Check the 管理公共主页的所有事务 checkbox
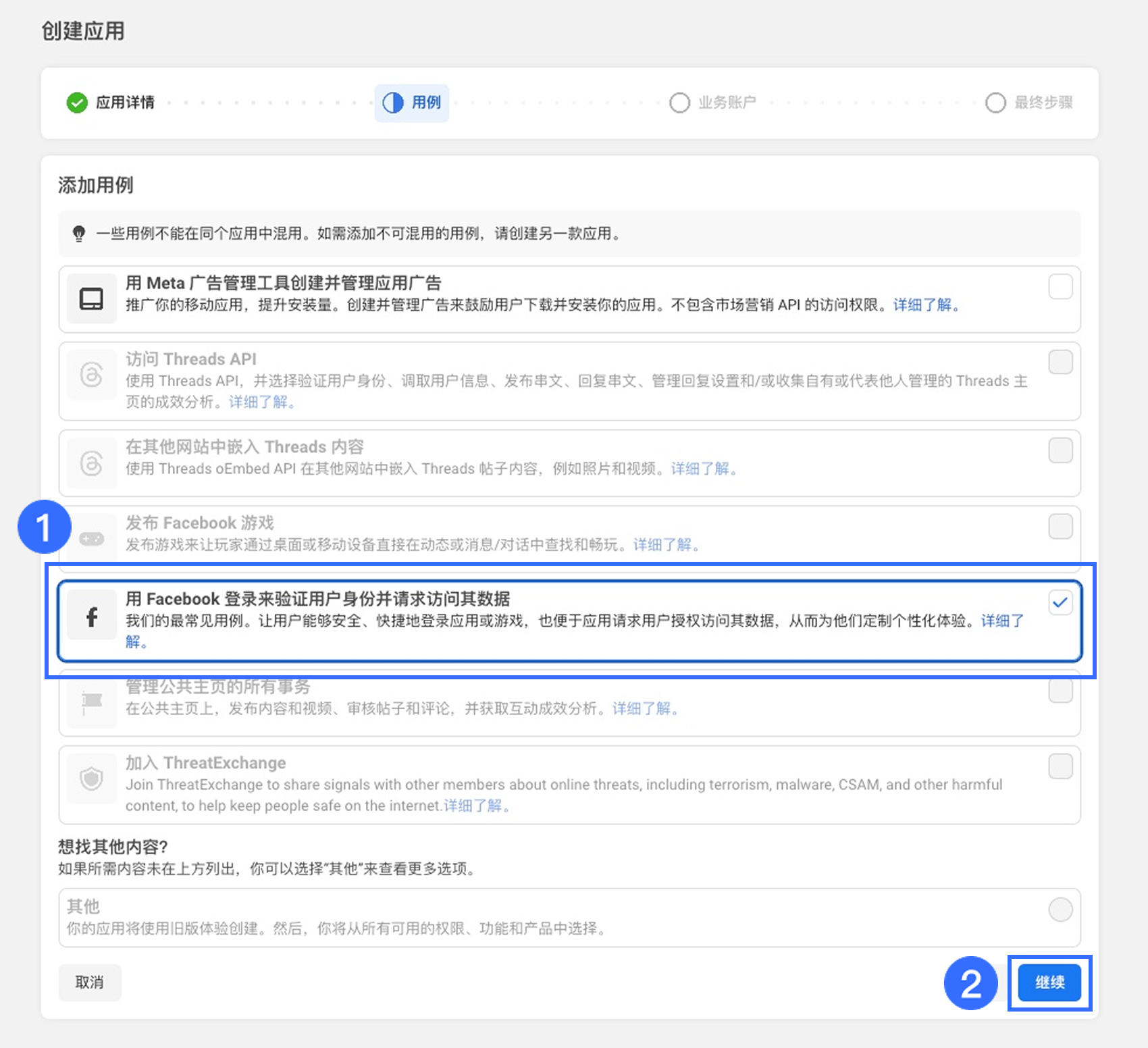Image resolution: width=1148 pixels, height=1048 pixels. pos(1060,690)
